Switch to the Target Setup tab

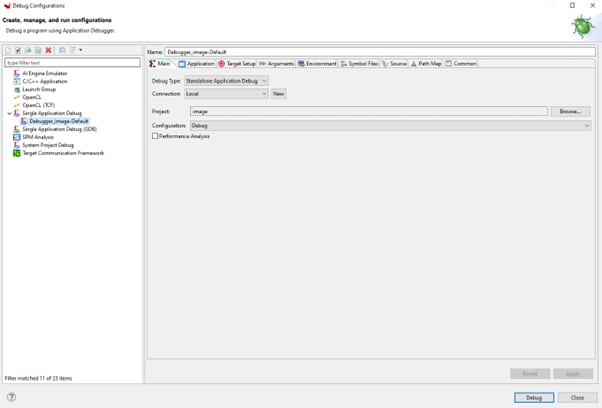237,63
